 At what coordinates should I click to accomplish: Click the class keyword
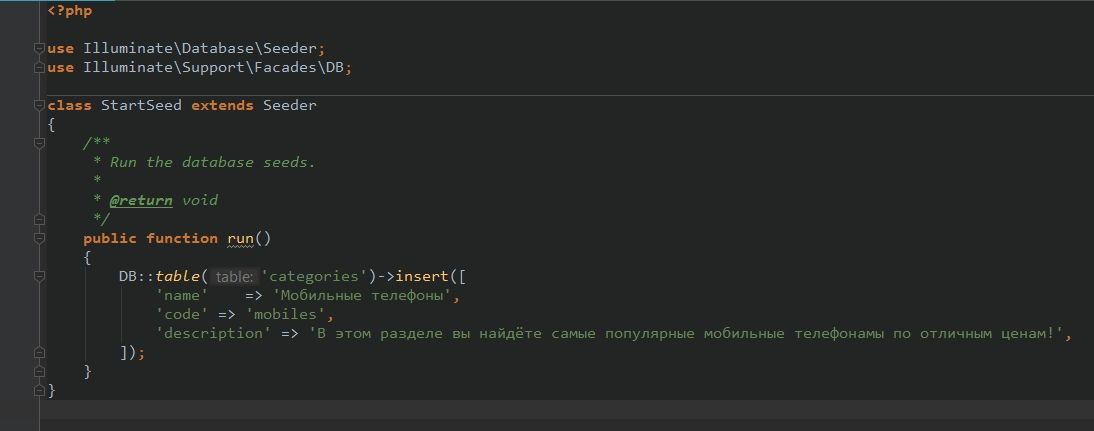[70, 105]
